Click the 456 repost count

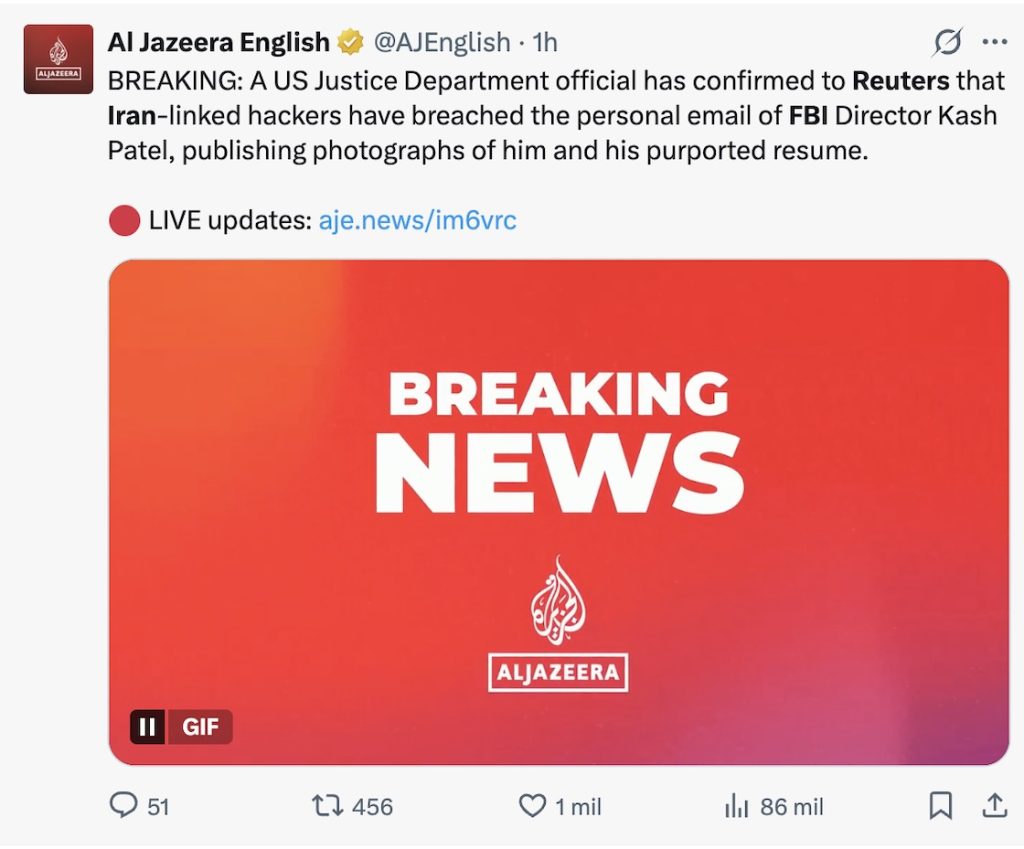click(x=372, y=806)
